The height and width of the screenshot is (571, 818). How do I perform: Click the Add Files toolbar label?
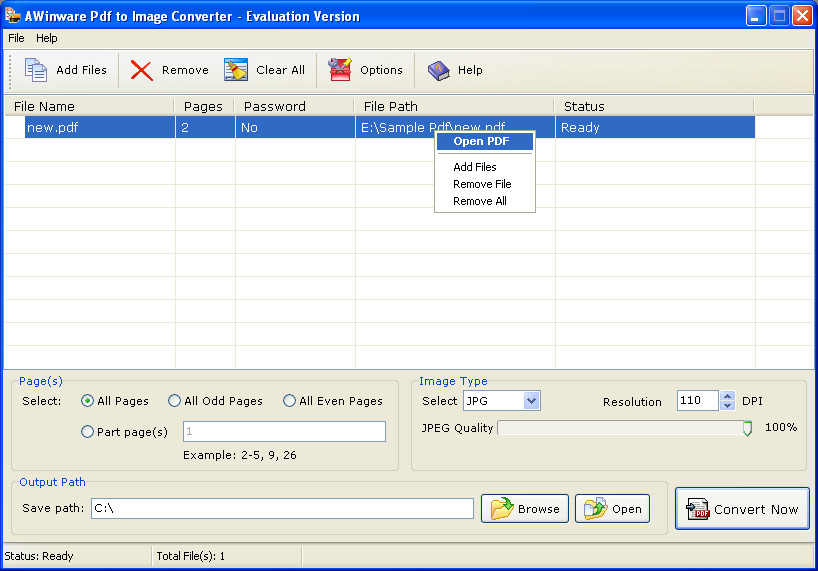[81, 70]
